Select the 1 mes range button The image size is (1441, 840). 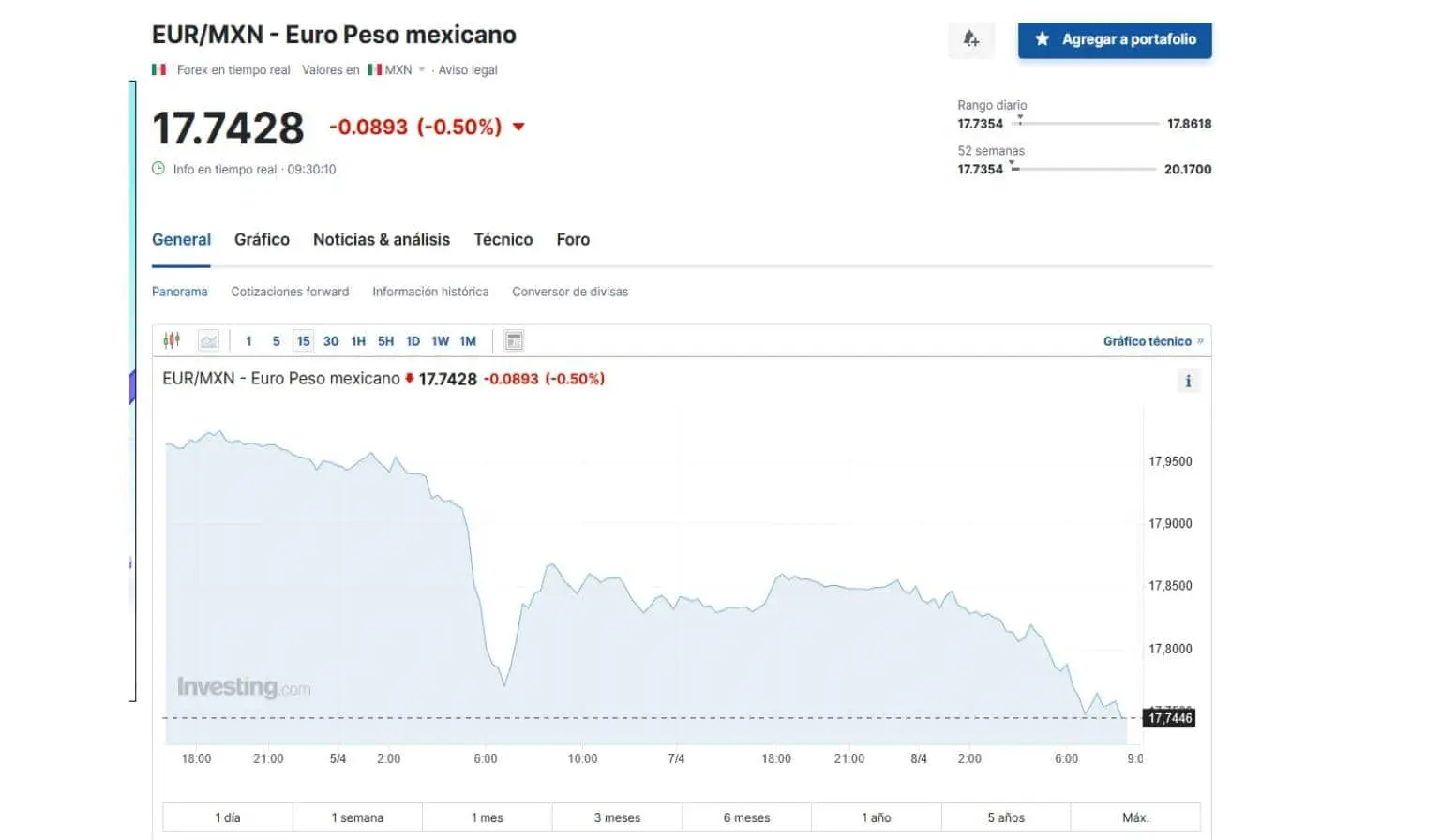(x=487, y=817)
